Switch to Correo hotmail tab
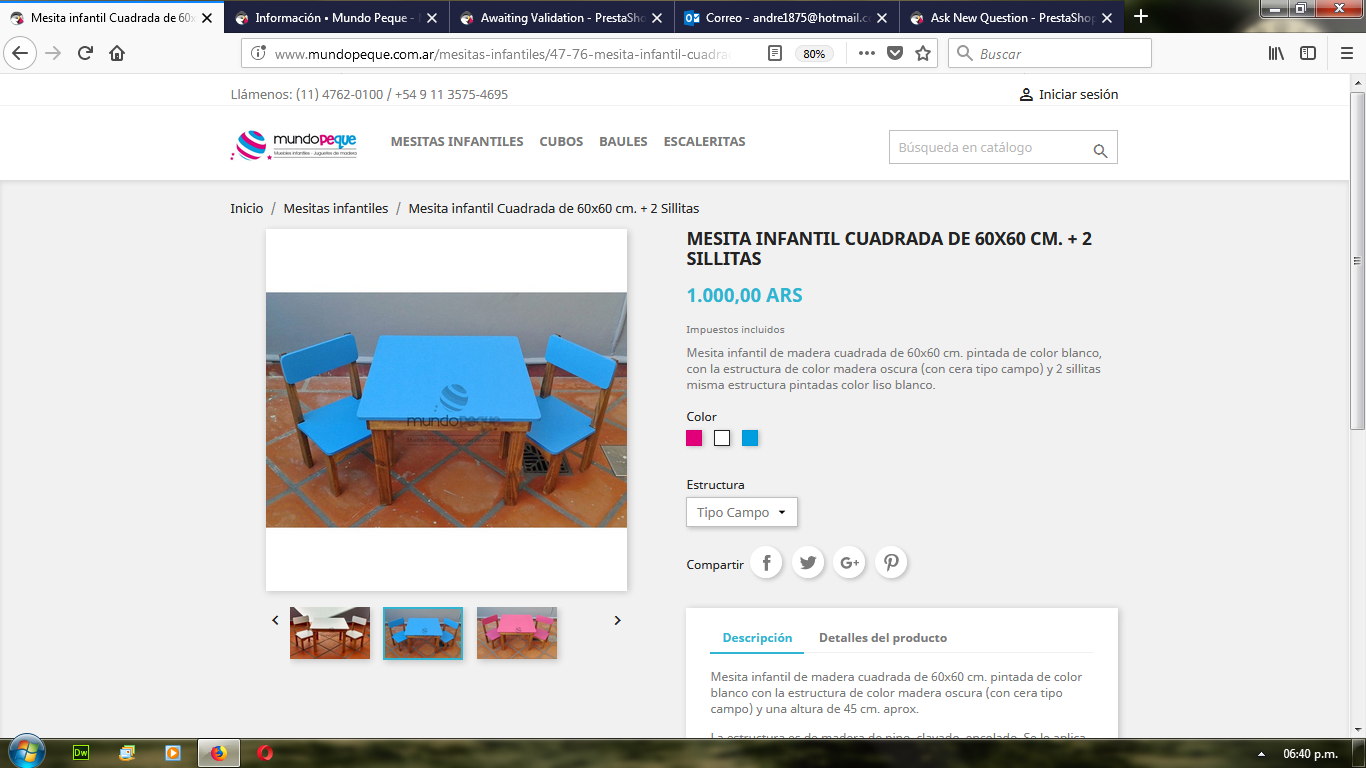 (787, 17)
